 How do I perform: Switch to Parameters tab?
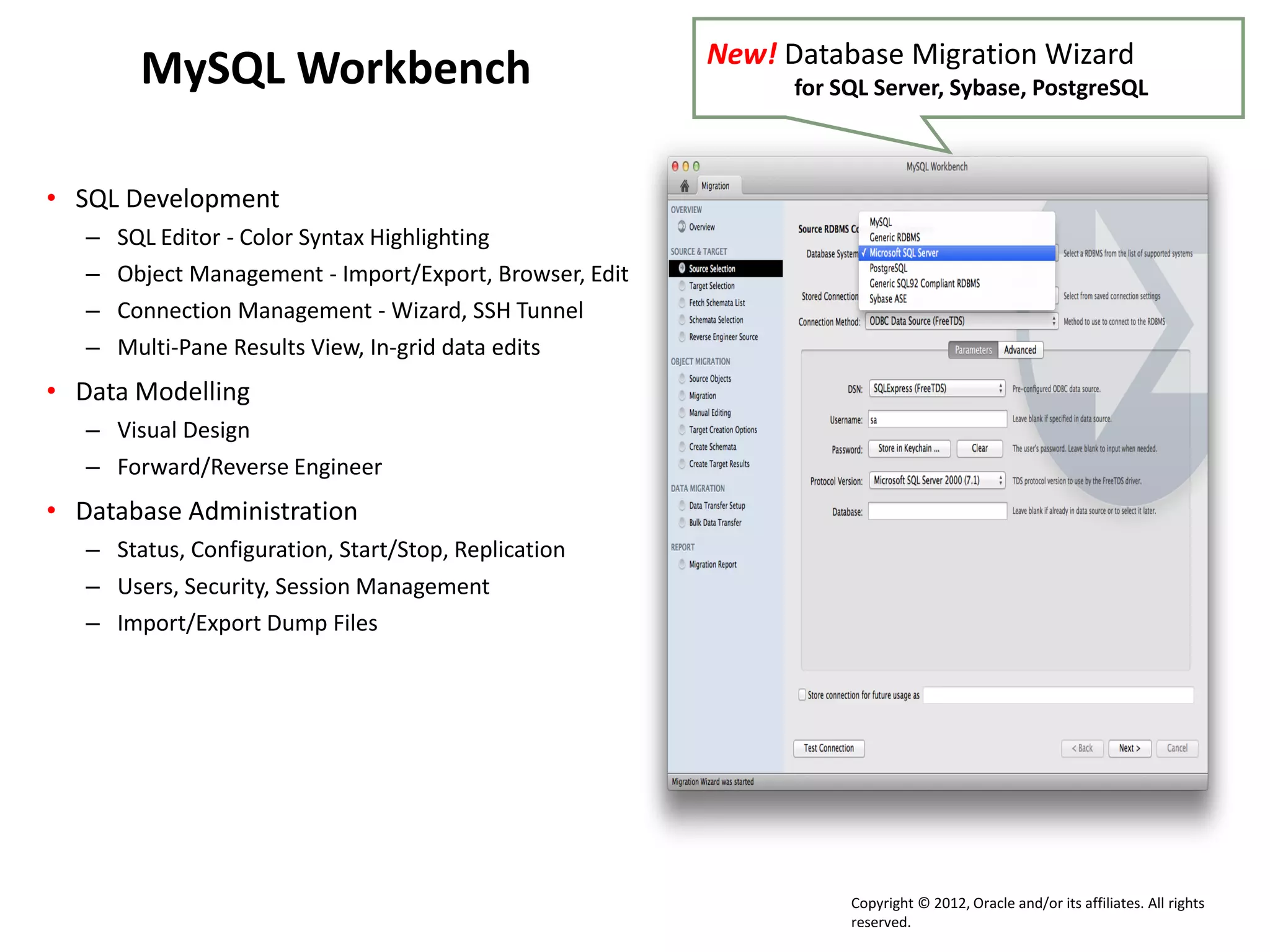coord(973,350)
